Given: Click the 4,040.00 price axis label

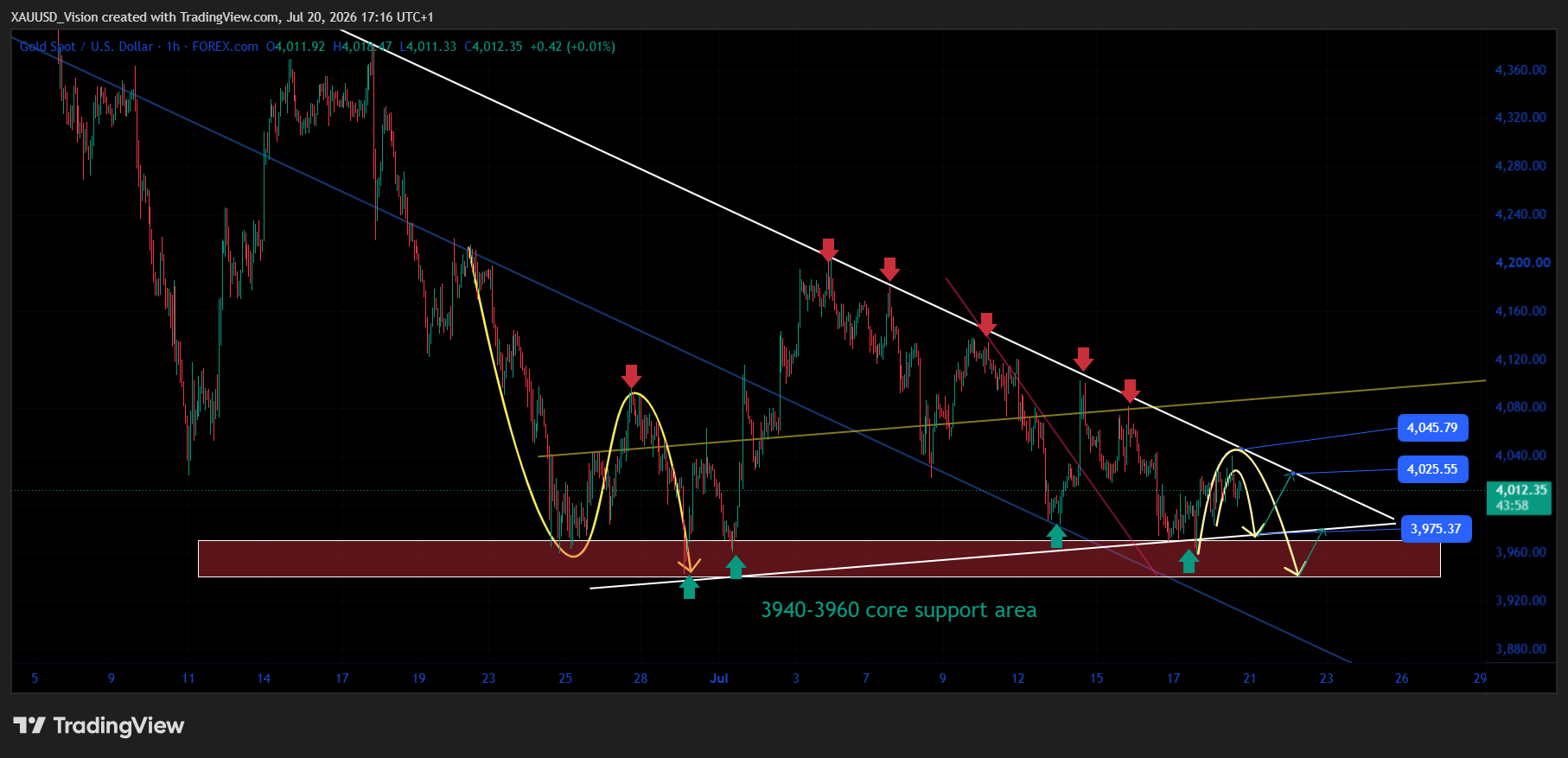Looking at the screenshot, I should [x=1520, y=455].
